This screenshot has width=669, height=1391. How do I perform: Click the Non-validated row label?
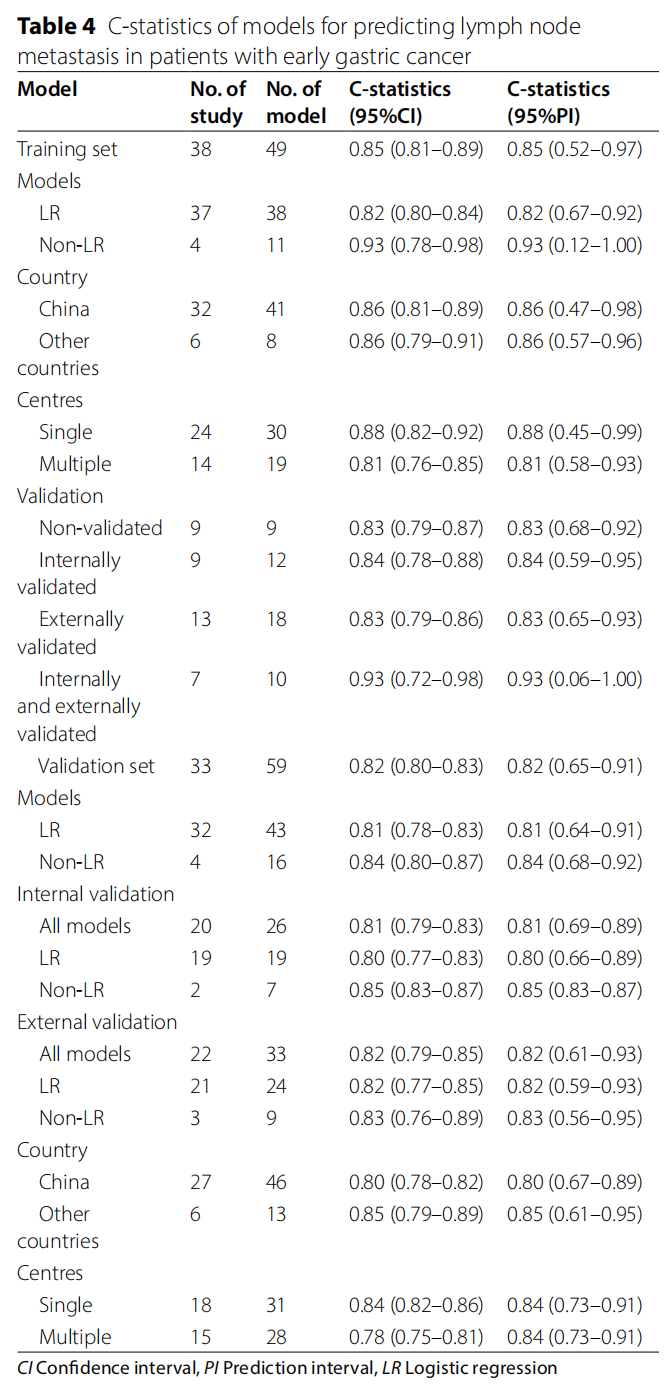[x=100, y=528]
